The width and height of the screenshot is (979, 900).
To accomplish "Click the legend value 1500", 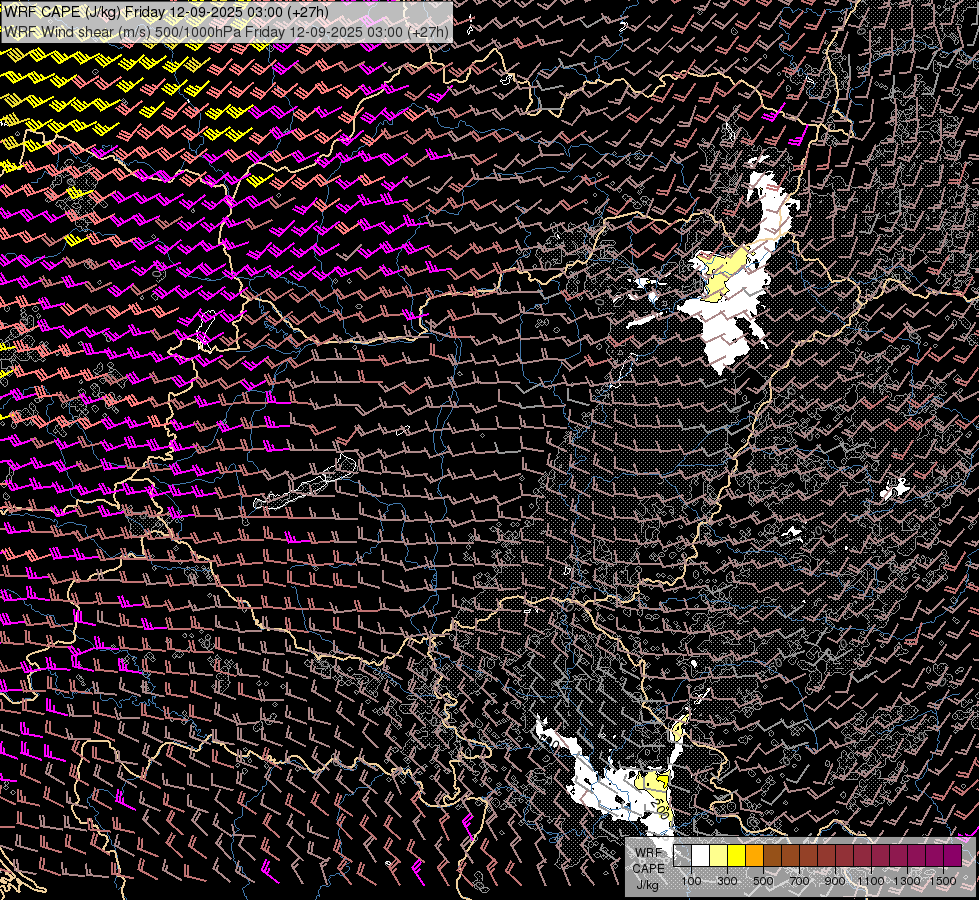I will (943, 881).
